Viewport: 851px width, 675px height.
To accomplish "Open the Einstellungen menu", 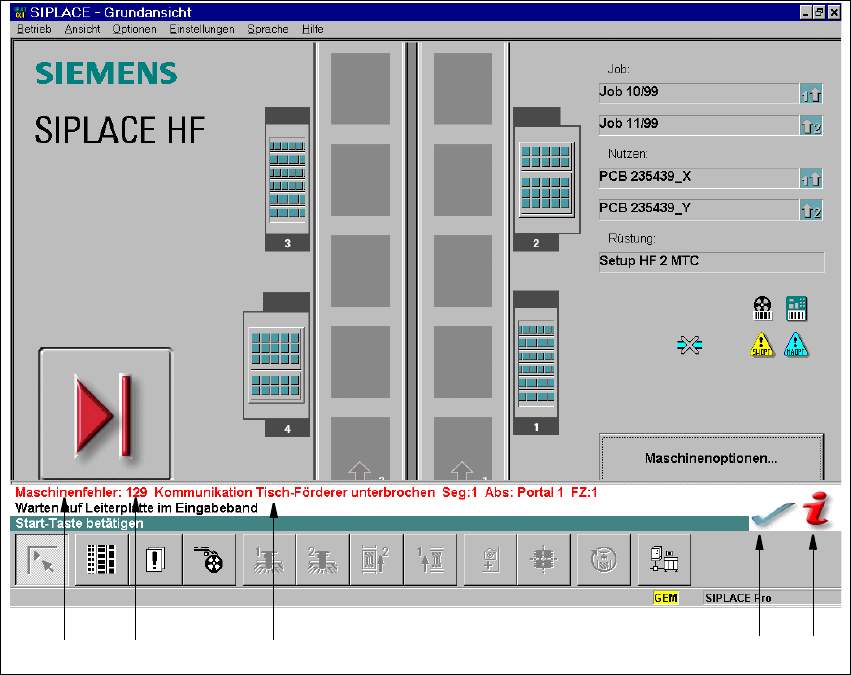I will (202, 29).
